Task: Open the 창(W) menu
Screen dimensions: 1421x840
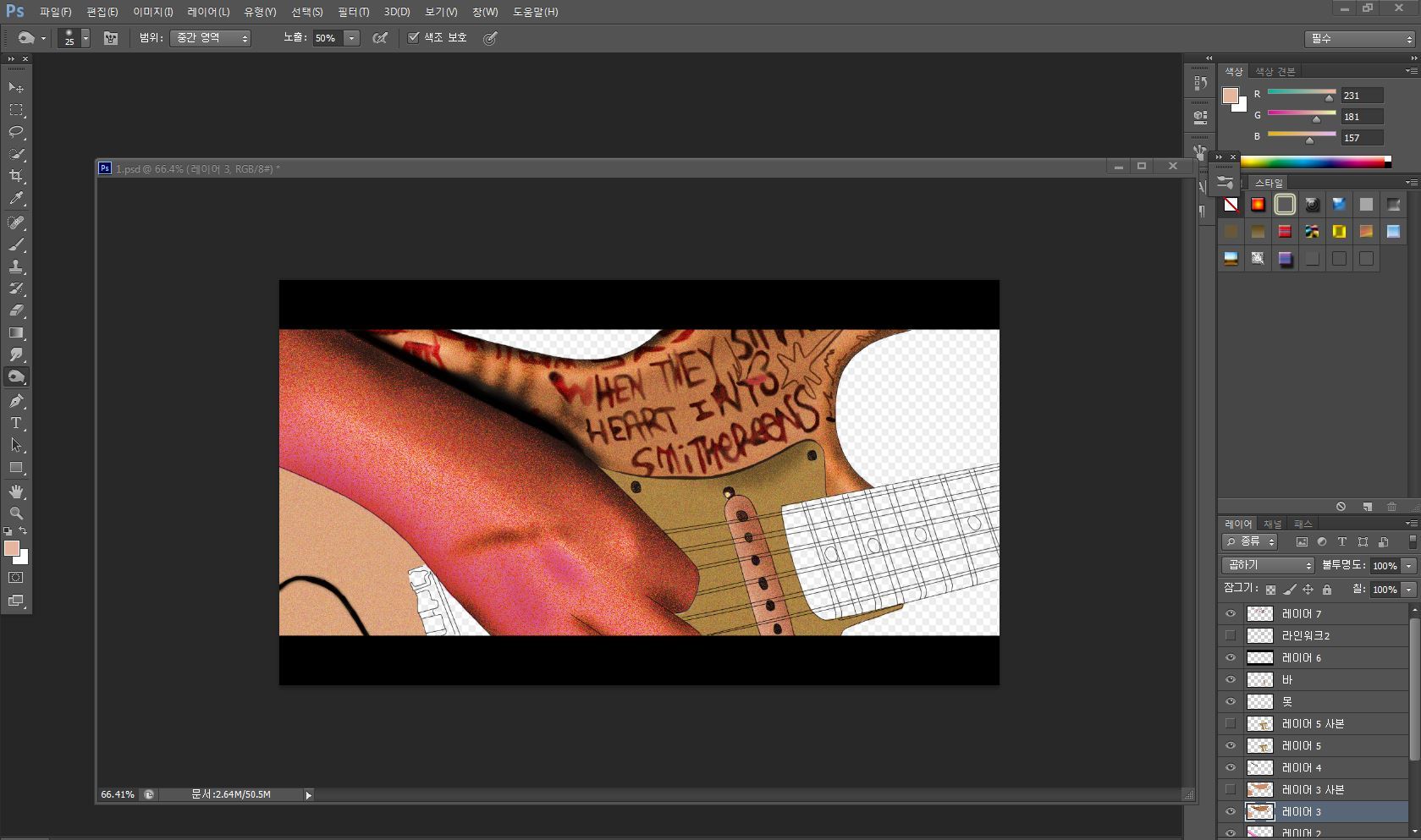Action: tap(485, 12)
